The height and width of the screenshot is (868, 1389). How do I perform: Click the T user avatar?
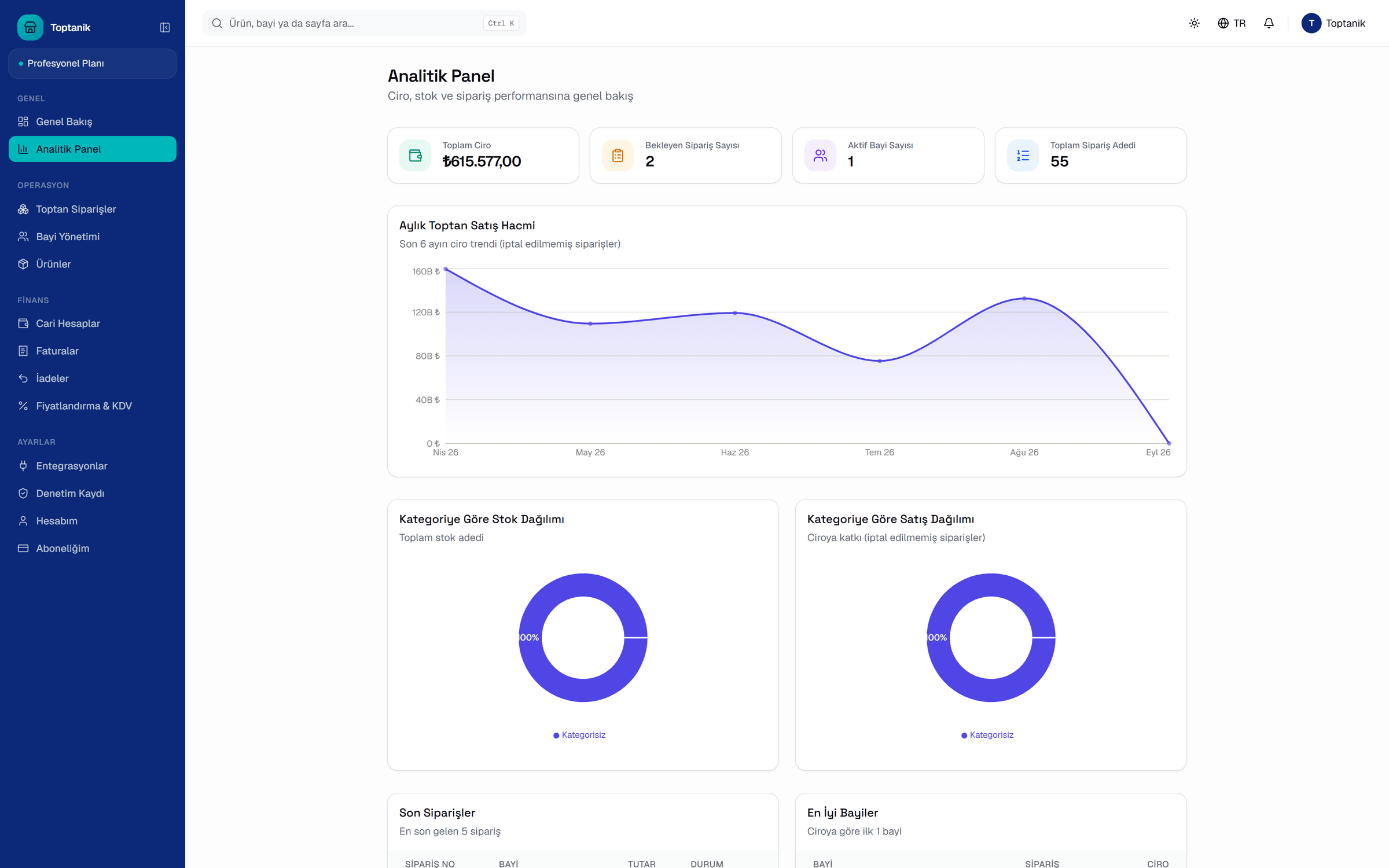click(1311, 23)
